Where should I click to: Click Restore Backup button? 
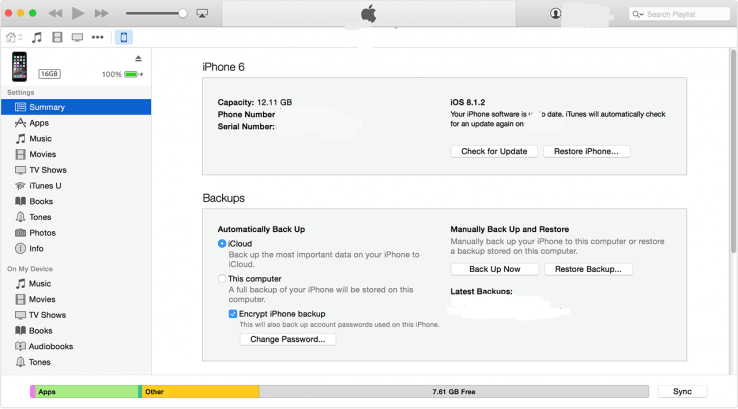(x=588, y=269)
